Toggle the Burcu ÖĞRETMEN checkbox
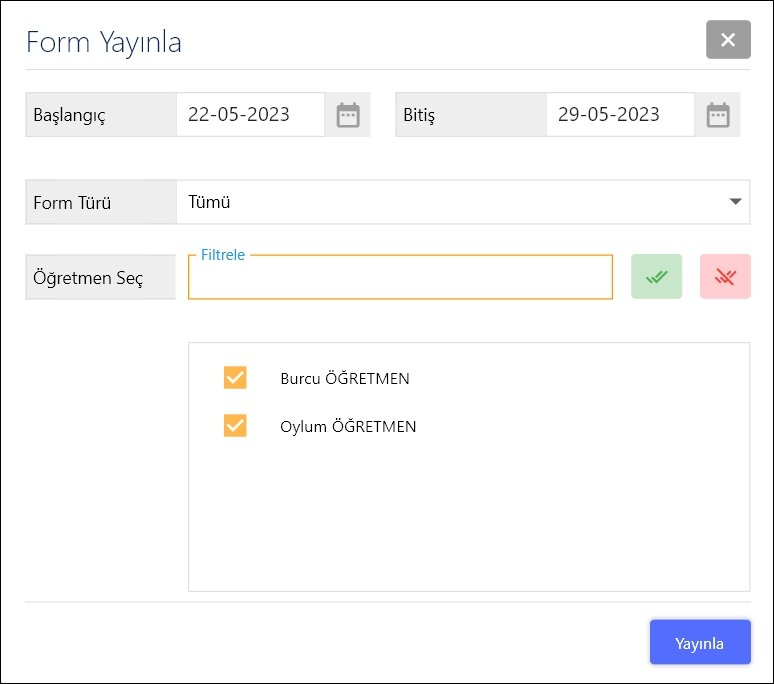This screenshot has height=684, width=774. point(235,378)
